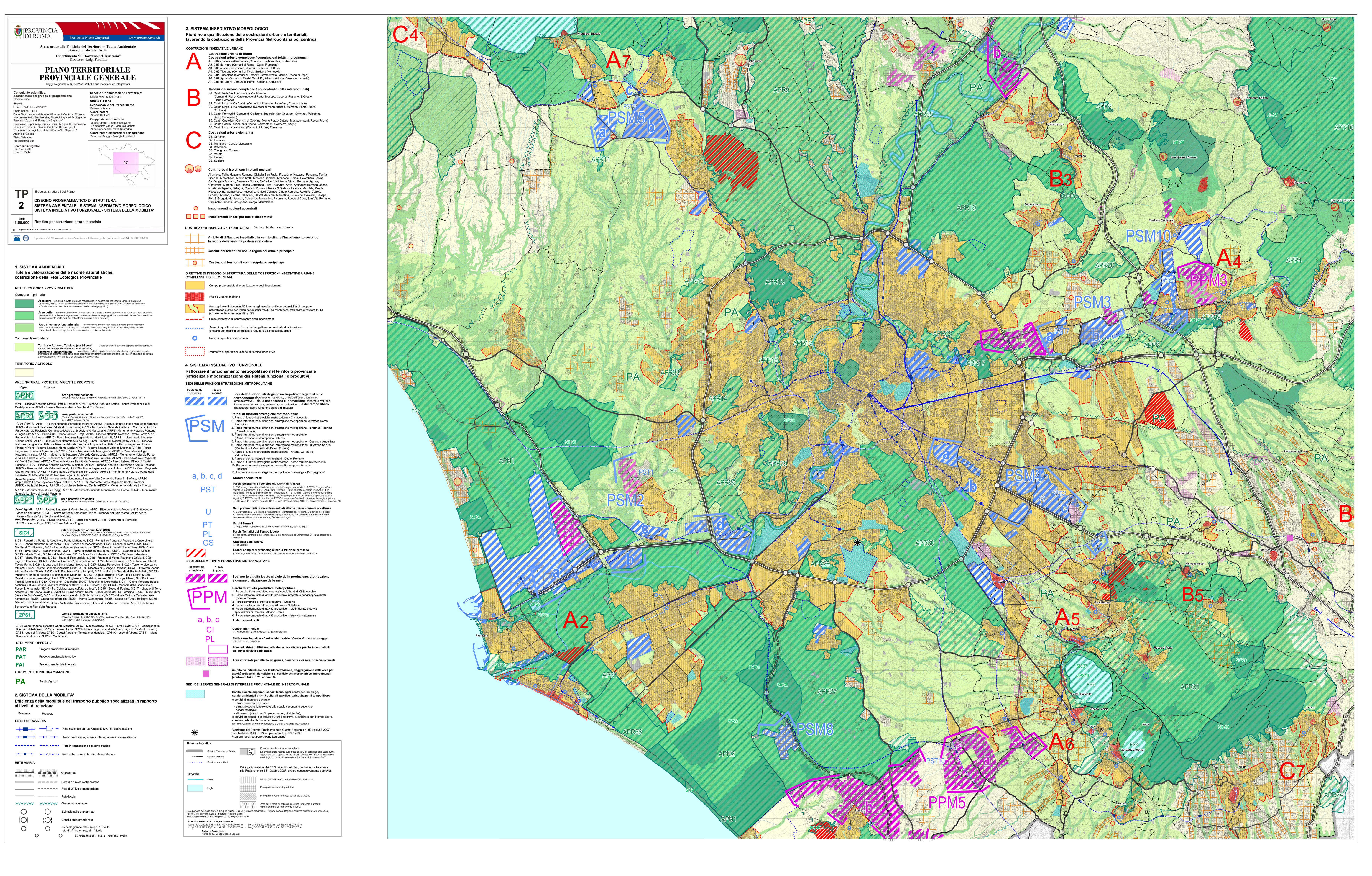1372x876 pixels.
Task: Click the green APN1 protected area badge in legend
Action: [x=24, y=395]
